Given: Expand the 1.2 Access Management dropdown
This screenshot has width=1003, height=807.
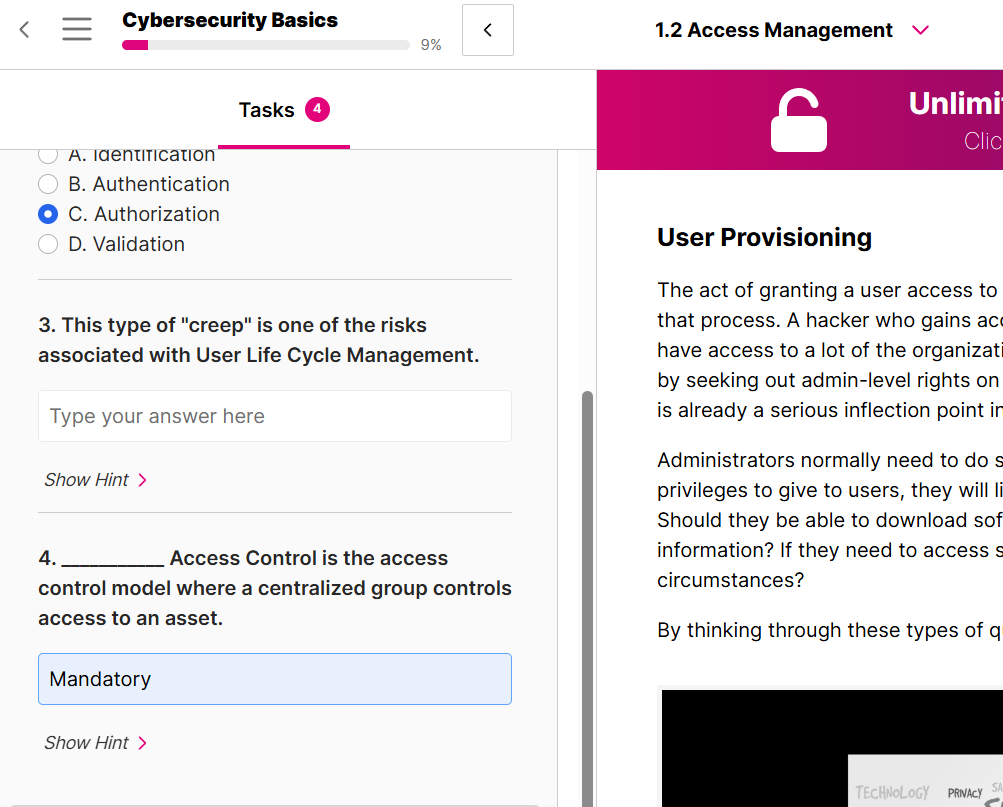Looking at the screenshot, I should pos(921,30).
